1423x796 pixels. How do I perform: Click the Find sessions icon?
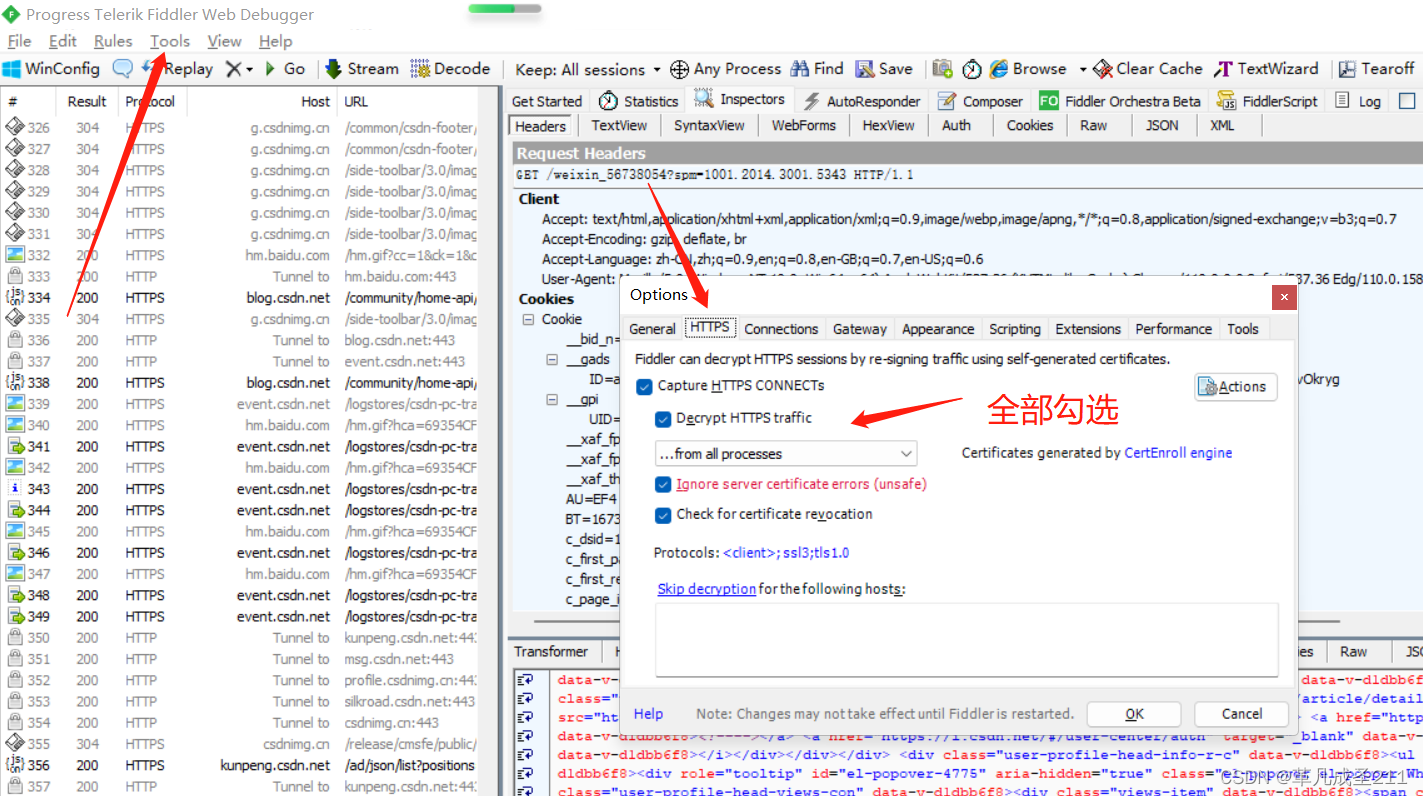[x=817, y=68]
